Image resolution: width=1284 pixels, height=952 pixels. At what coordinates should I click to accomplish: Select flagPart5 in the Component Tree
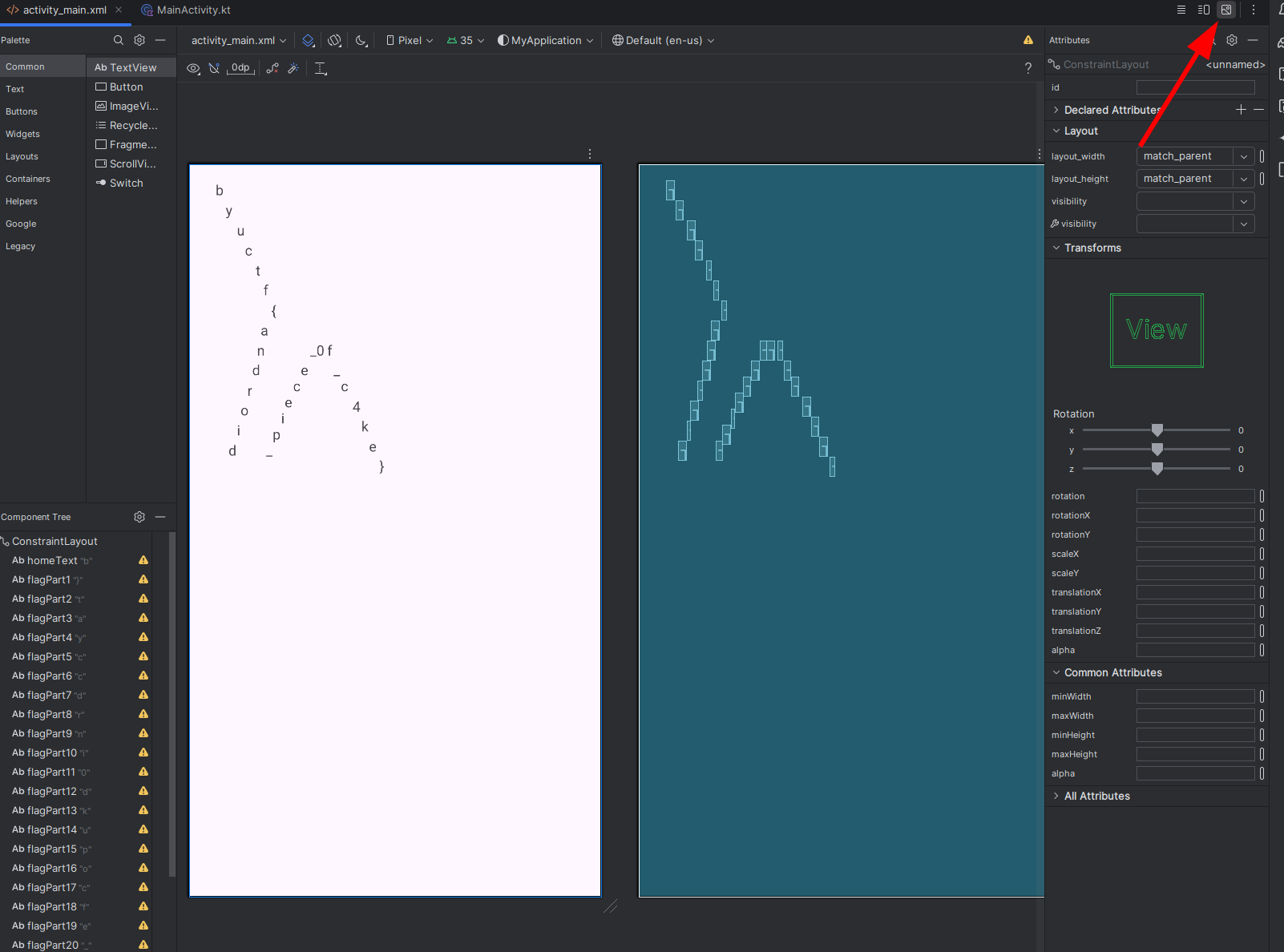pyautogui.click(x=49, y=656)
